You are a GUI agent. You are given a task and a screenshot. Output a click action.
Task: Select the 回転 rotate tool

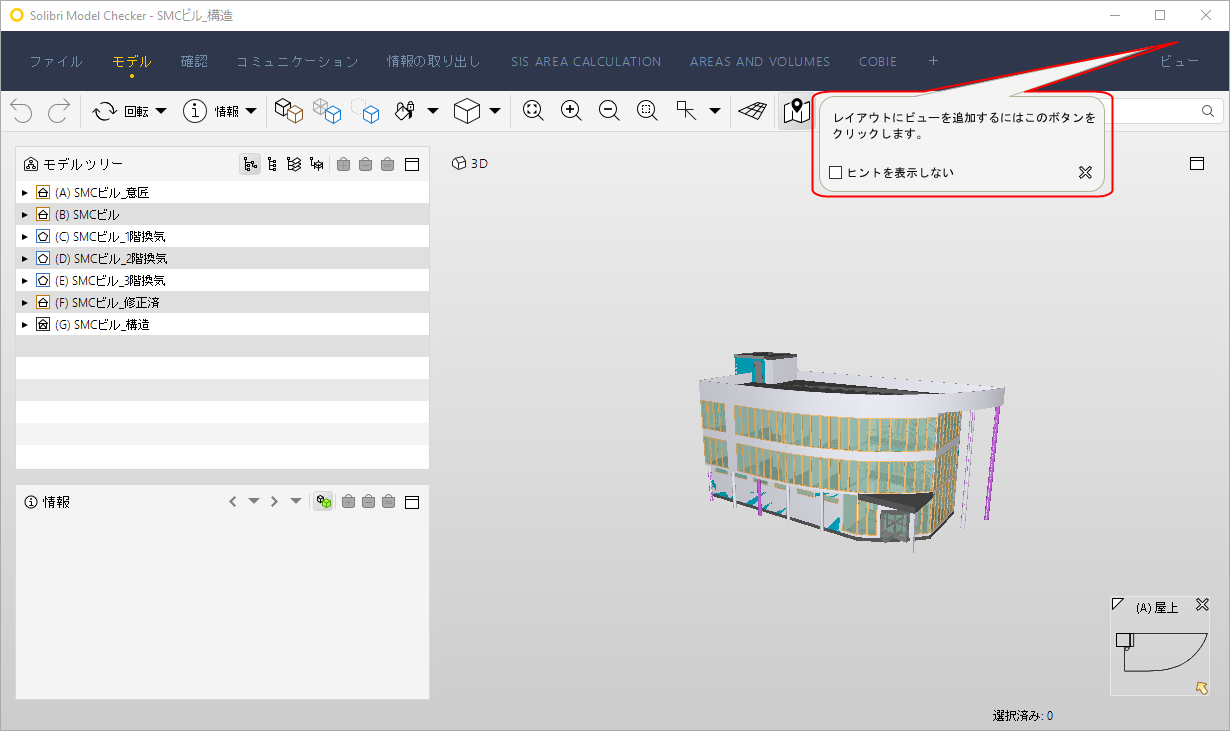click(x=120, y=111)
